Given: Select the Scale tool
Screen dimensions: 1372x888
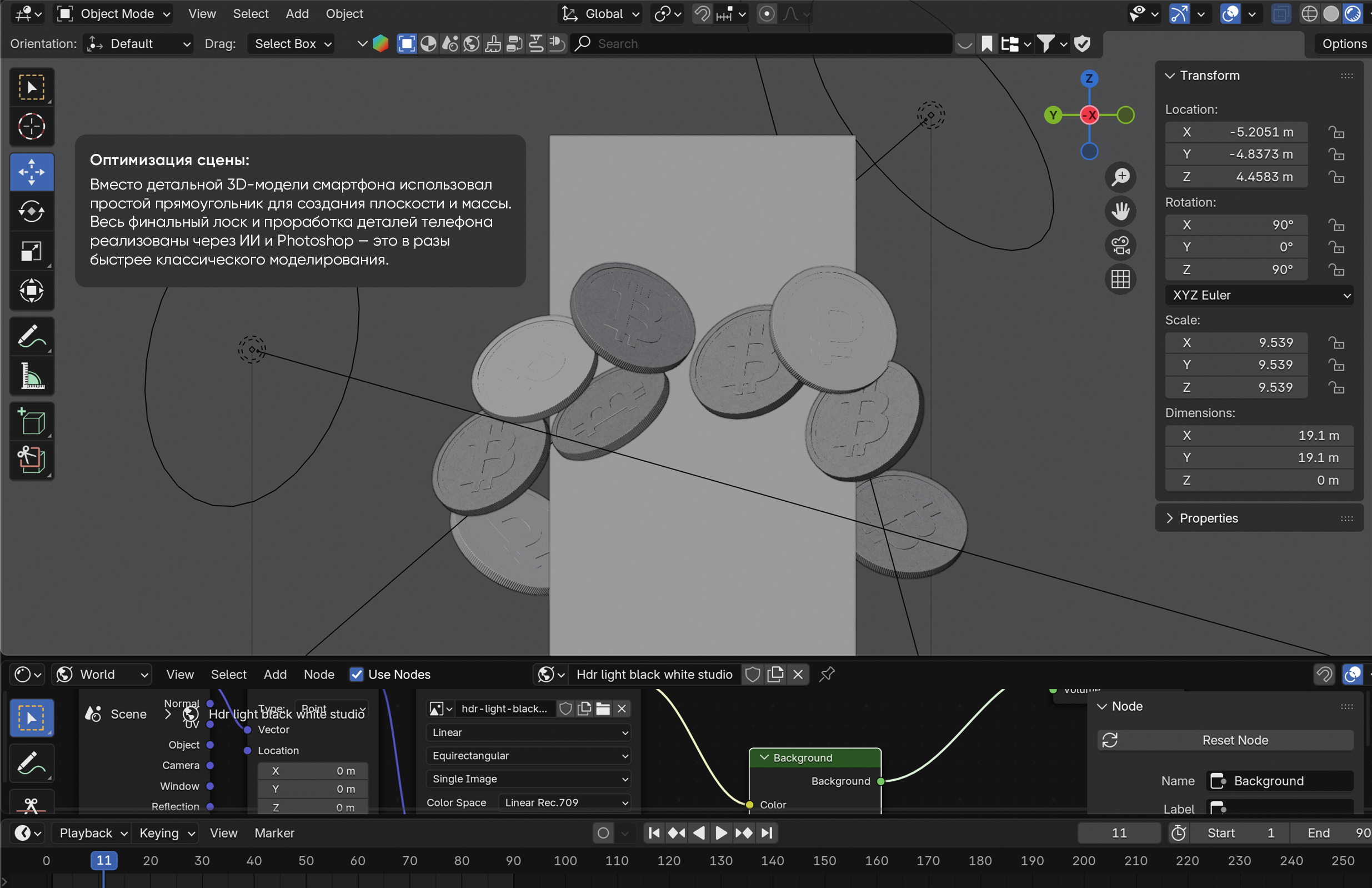Looking at the screenshot, I should point(32,251).
